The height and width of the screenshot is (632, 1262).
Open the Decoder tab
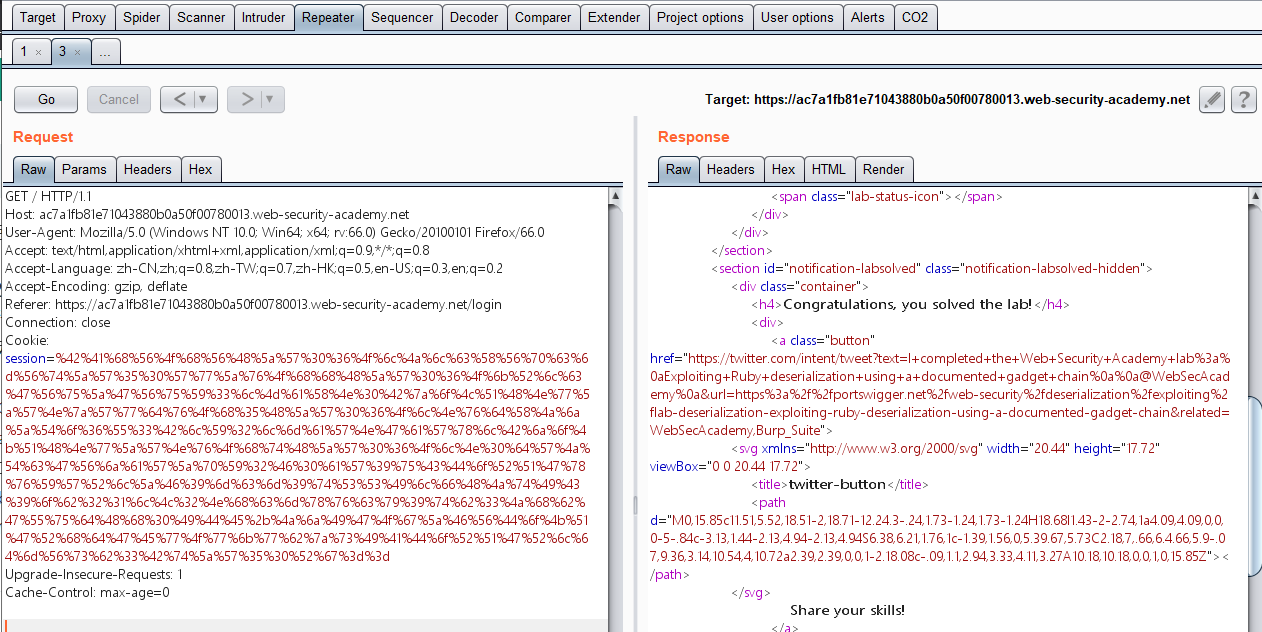(x=474, y=17)
